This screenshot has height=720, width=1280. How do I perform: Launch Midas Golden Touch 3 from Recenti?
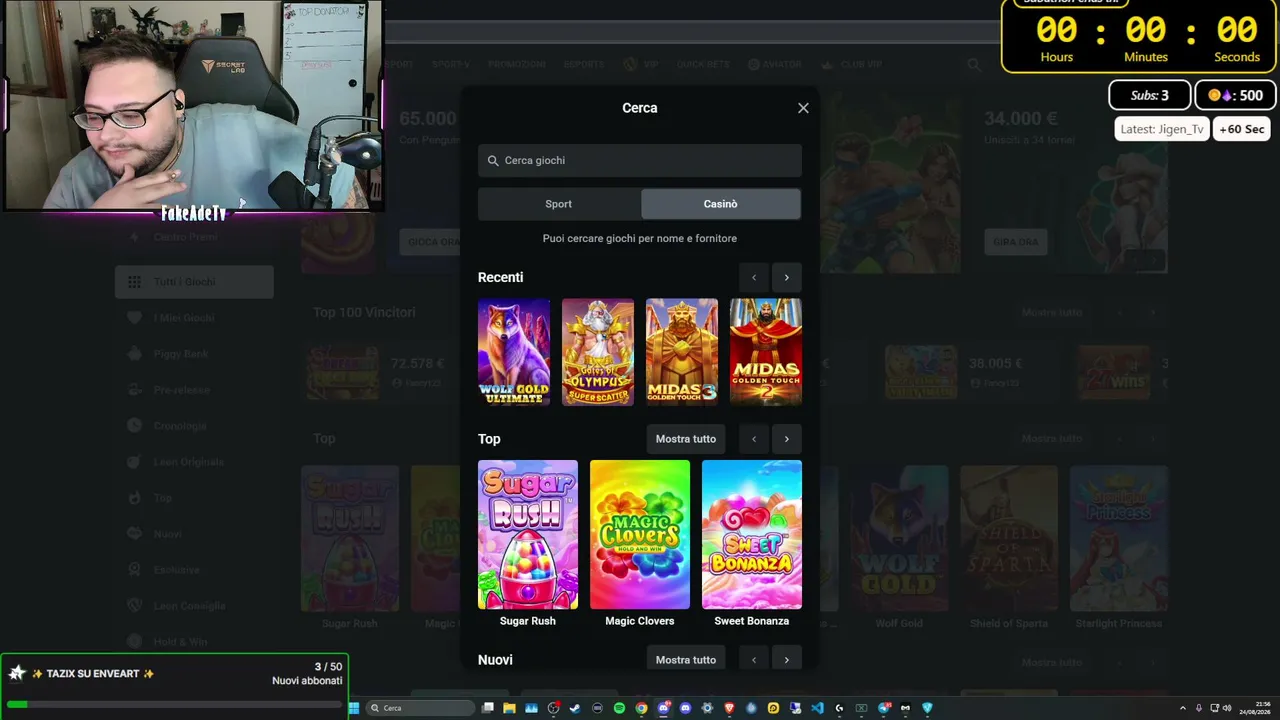tap(682, 352)
